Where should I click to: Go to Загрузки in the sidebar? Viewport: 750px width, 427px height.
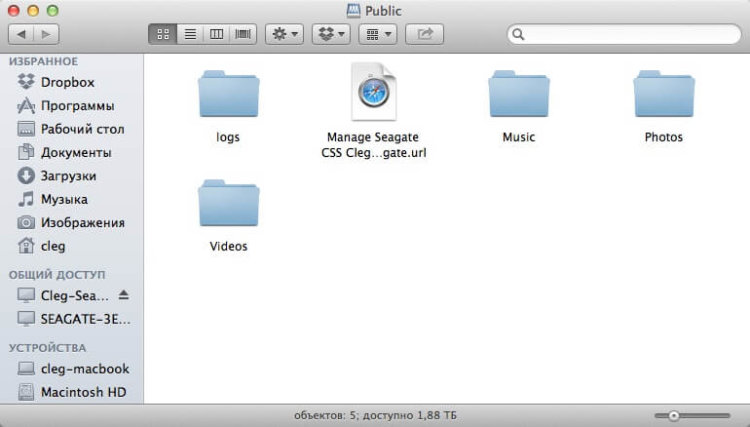click(68, 176)
